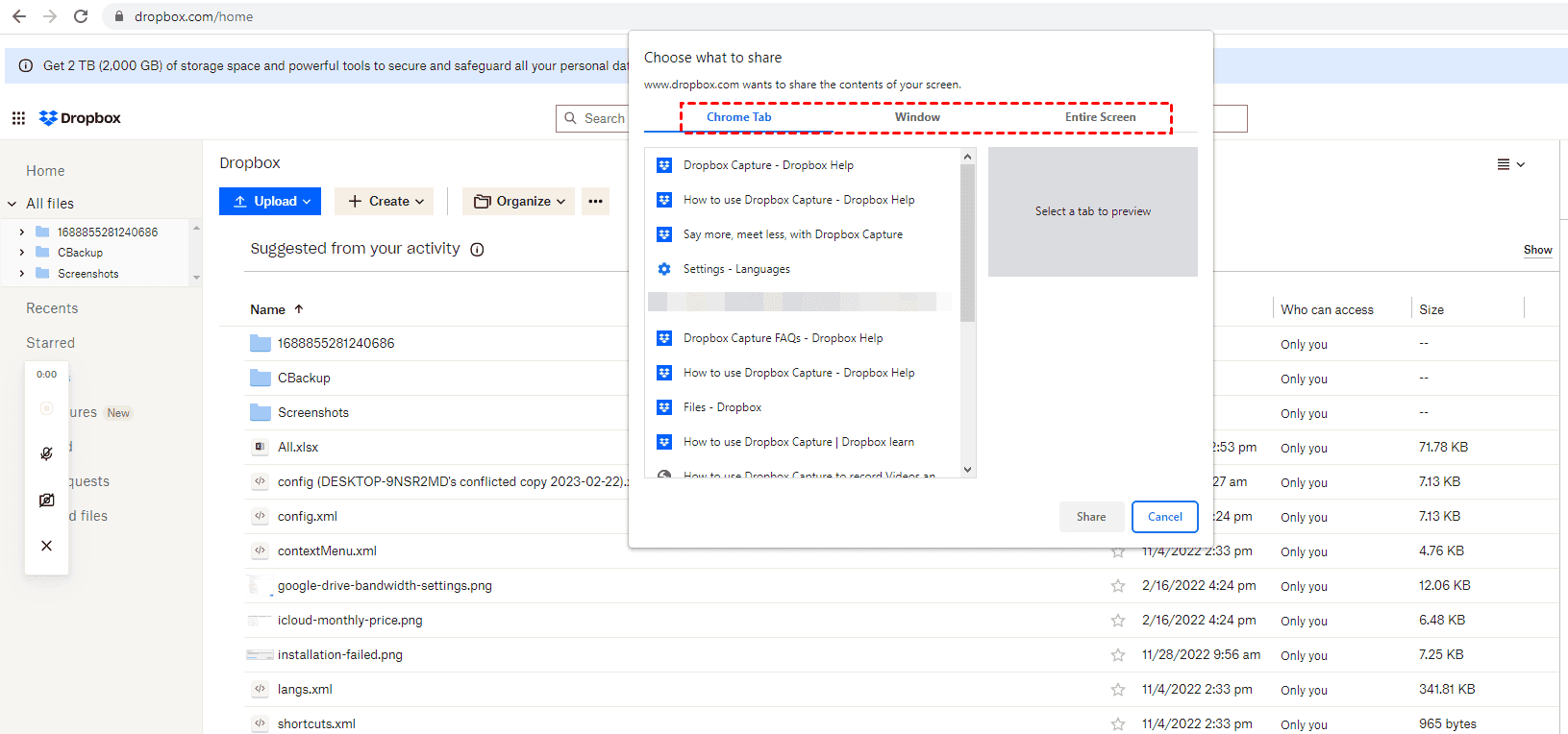Switch to the Window tab
The height and width of the screenshot is (734, 1568).
pyautogui.click(x=917, y=117)
